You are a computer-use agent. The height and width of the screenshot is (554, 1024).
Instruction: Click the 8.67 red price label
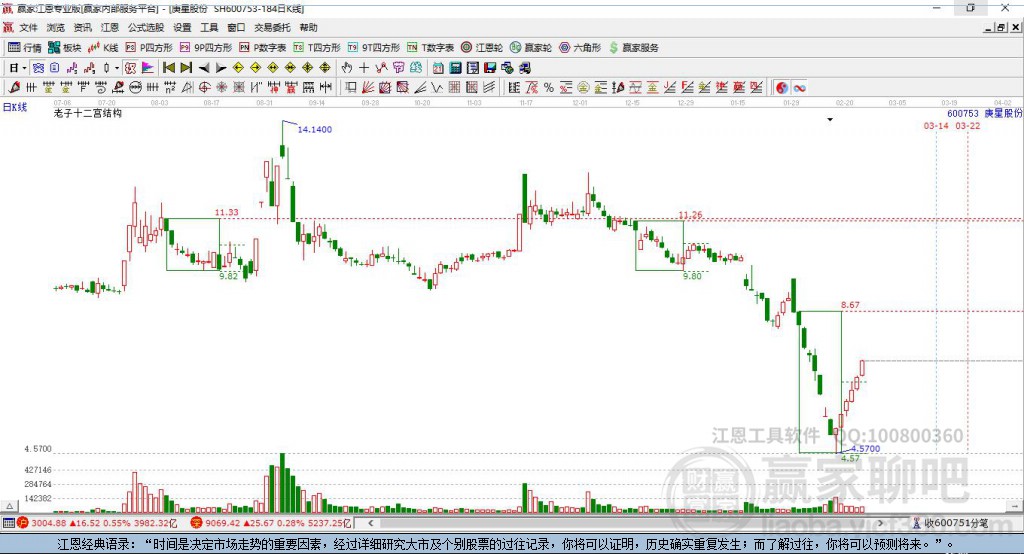pos(850,305)
